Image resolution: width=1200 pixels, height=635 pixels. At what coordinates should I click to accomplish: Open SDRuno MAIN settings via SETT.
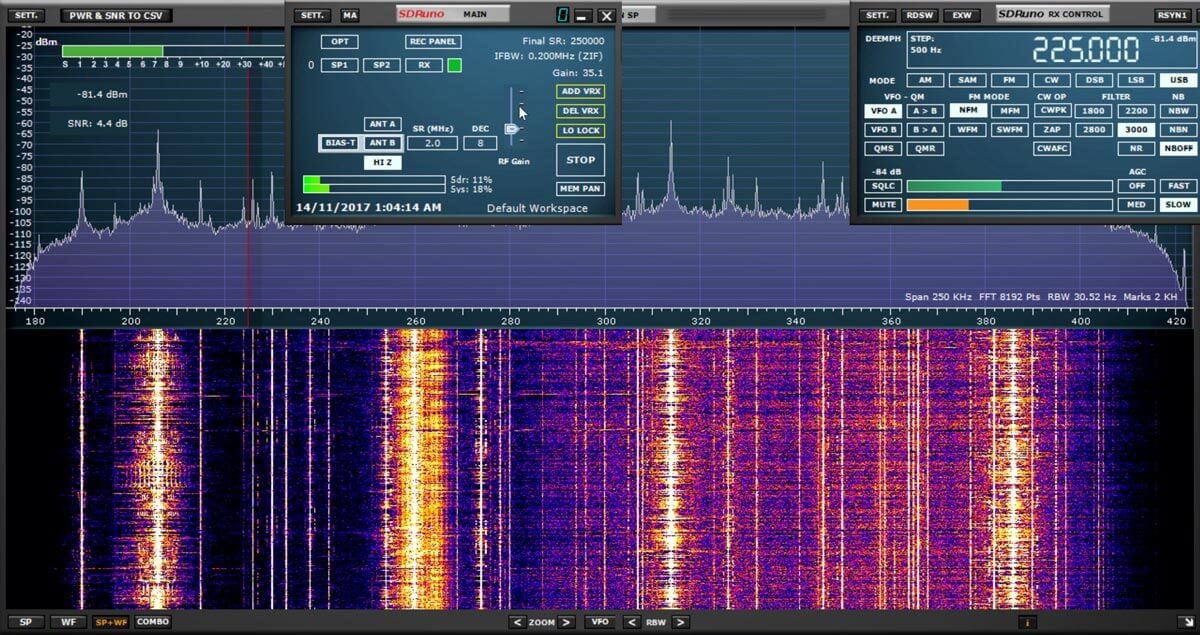click(312, 15)
